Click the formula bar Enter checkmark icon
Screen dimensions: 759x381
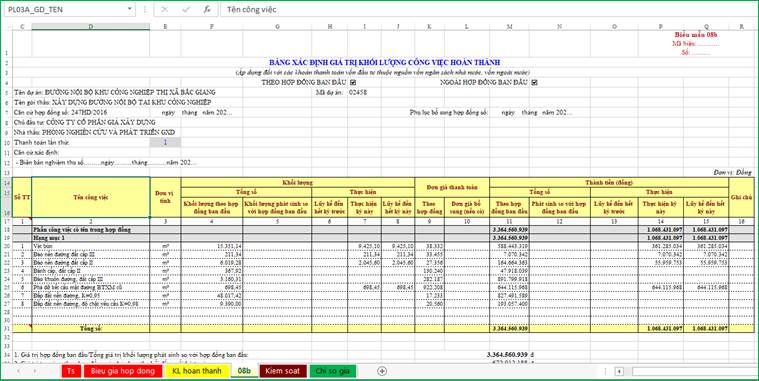[186, 9]
